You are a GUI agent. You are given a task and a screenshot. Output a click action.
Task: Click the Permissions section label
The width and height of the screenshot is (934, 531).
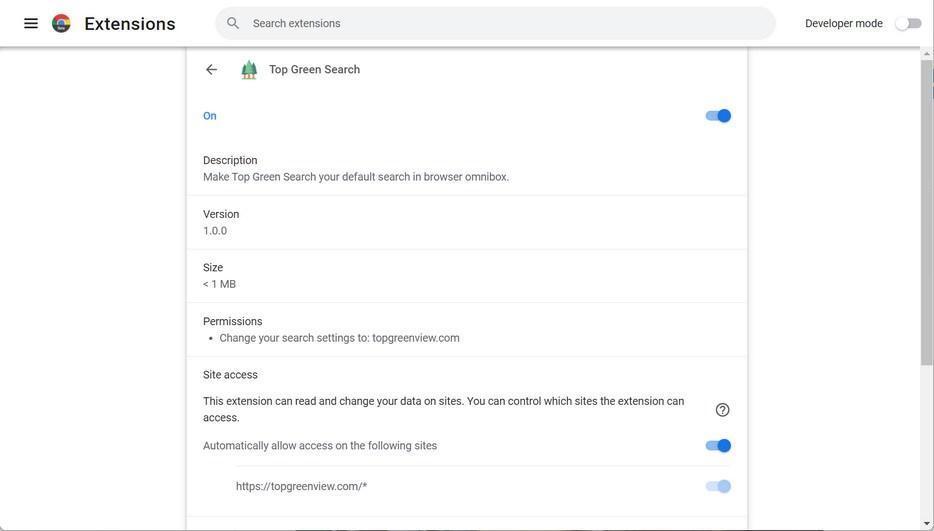(232, 322)
